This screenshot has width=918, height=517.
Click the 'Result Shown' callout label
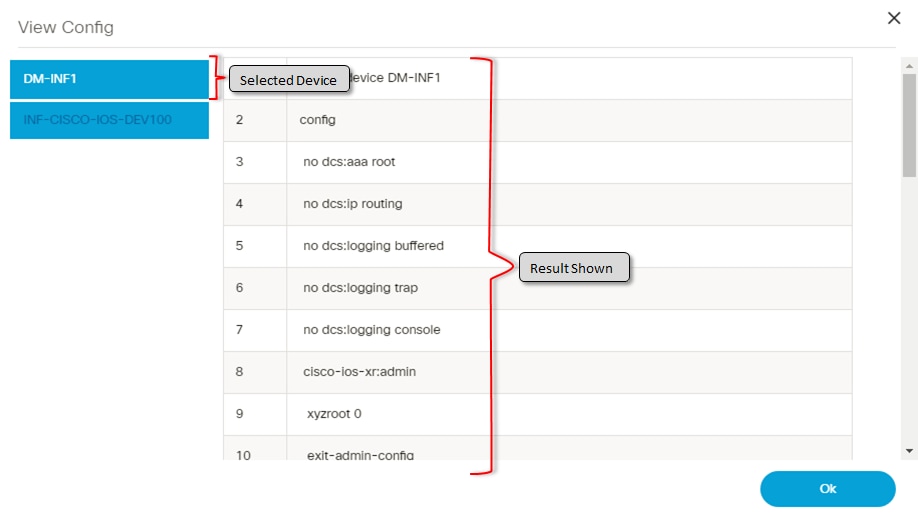pyautogui.click(x=572, y=268)
